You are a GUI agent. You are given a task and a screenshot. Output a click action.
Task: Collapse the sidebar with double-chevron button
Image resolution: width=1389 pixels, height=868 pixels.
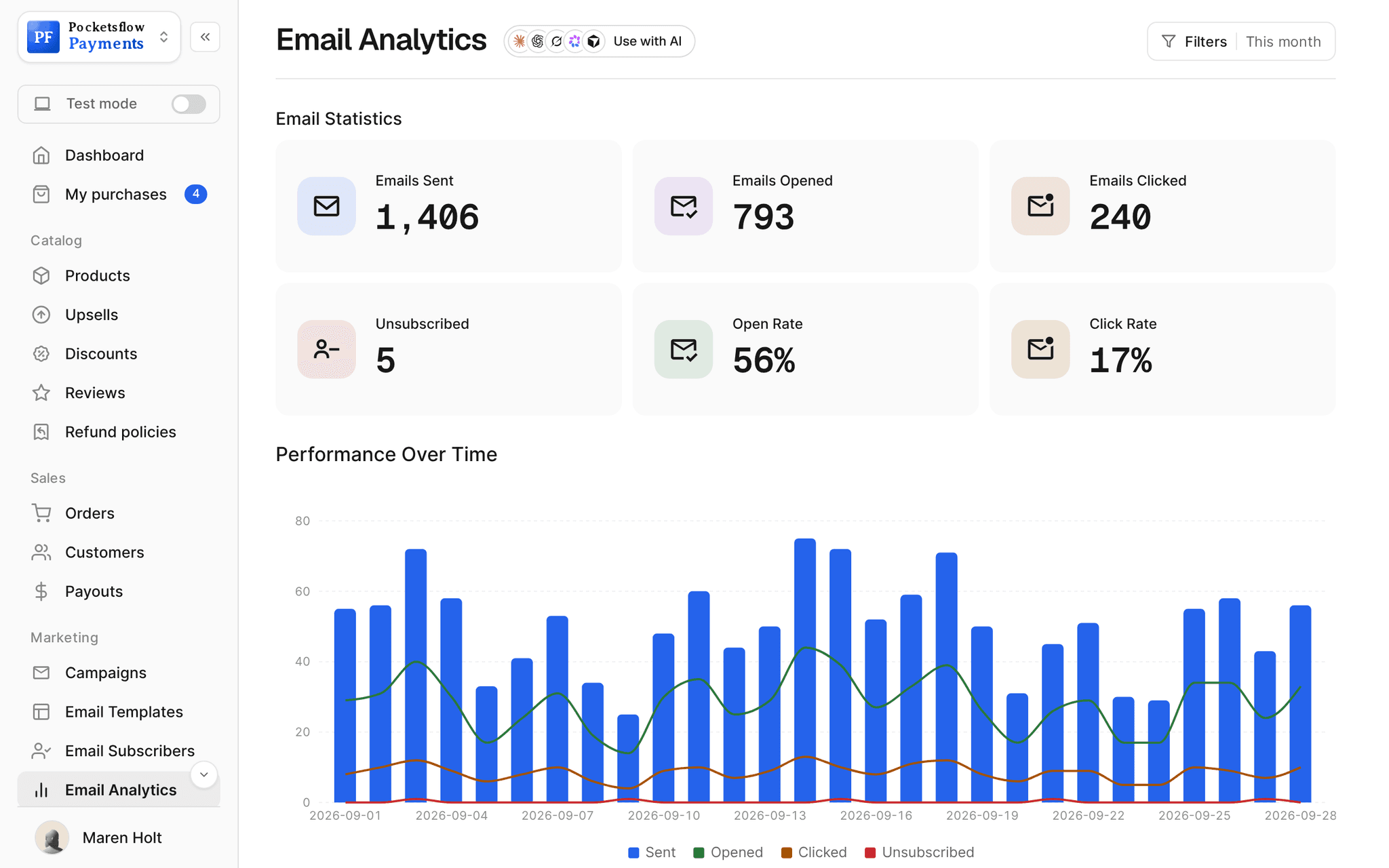(x=205, y=37)
